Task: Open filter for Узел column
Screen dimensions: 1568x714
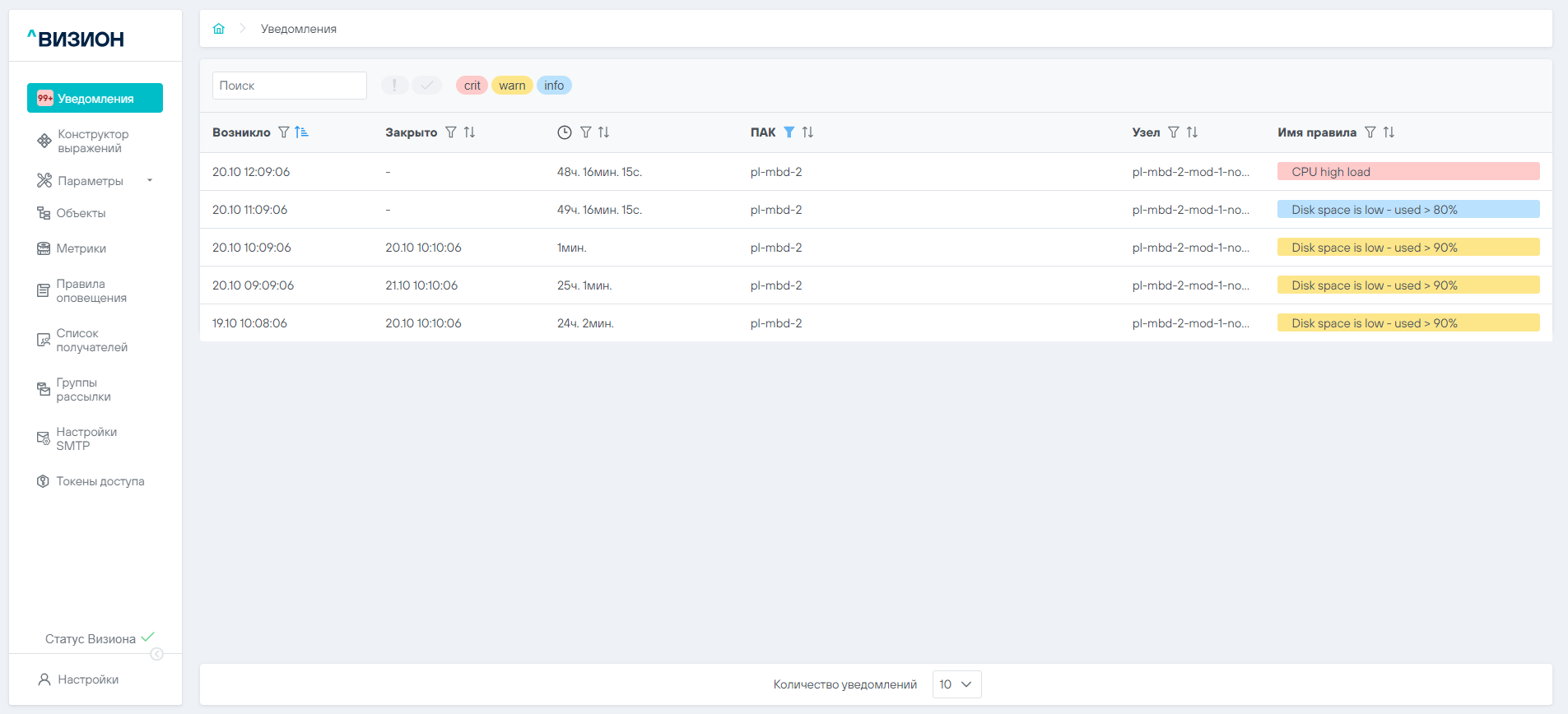Action: 1174,132
